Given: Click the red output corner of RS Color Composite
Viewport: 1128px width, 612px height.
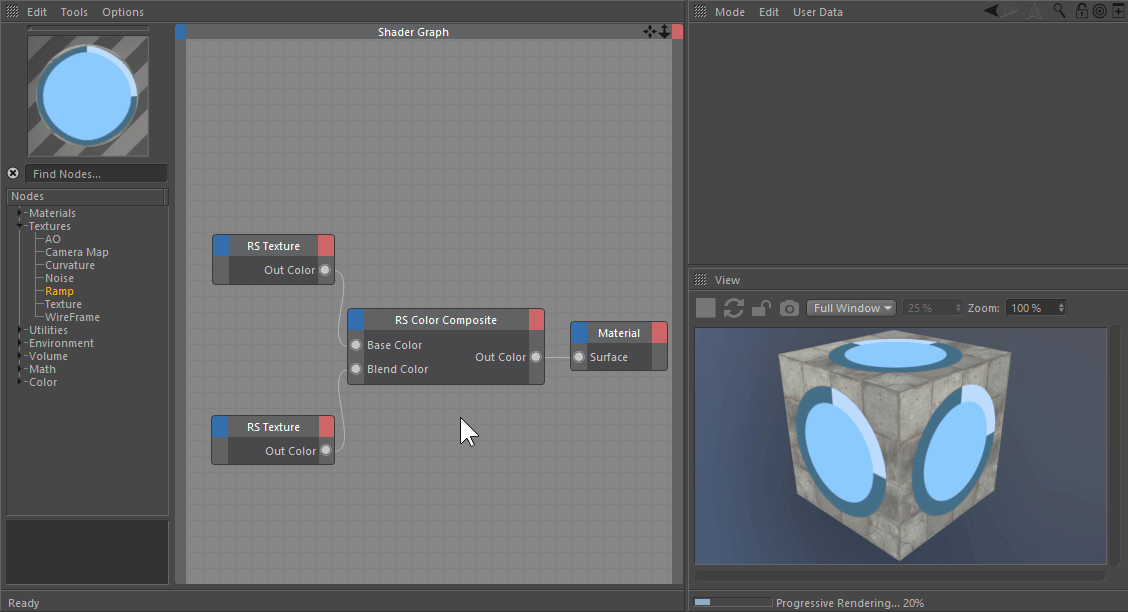Looking at the screenshot, I should coord(537,320).
